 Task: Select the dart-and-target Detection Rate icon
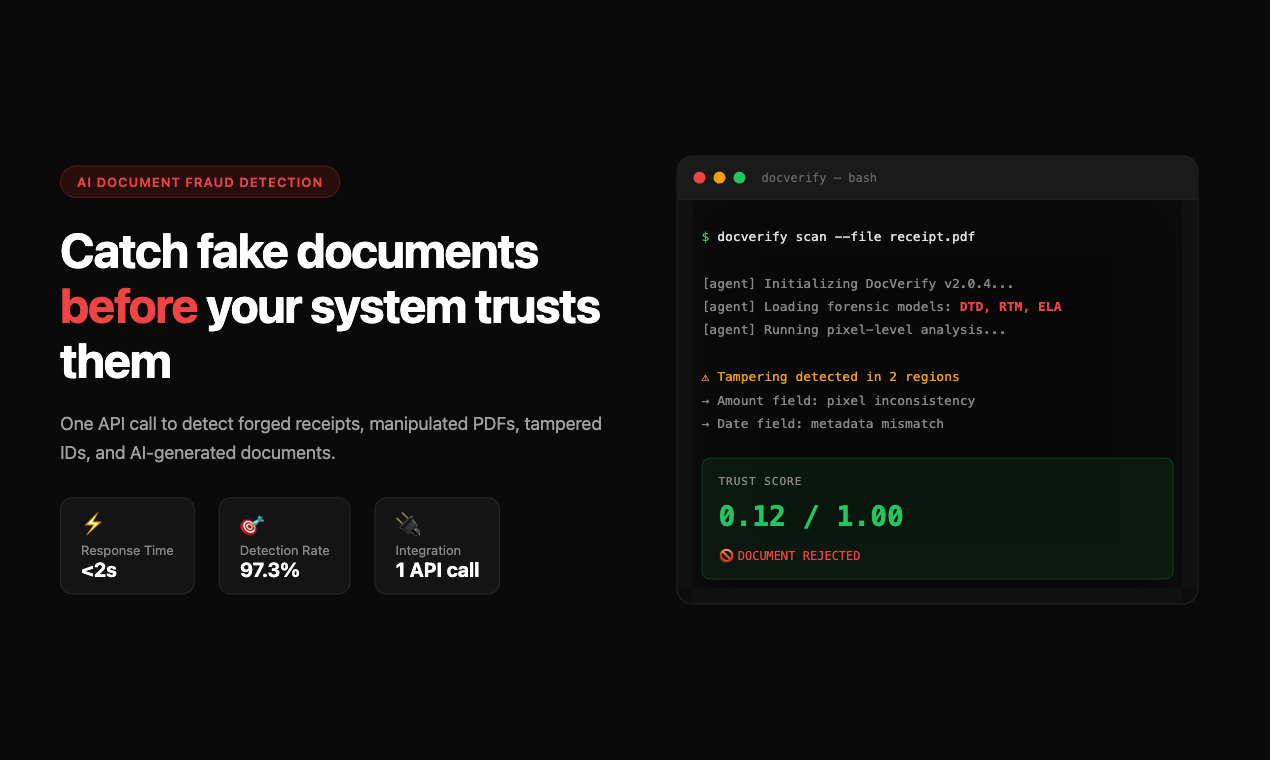click(x=249, y=523)
